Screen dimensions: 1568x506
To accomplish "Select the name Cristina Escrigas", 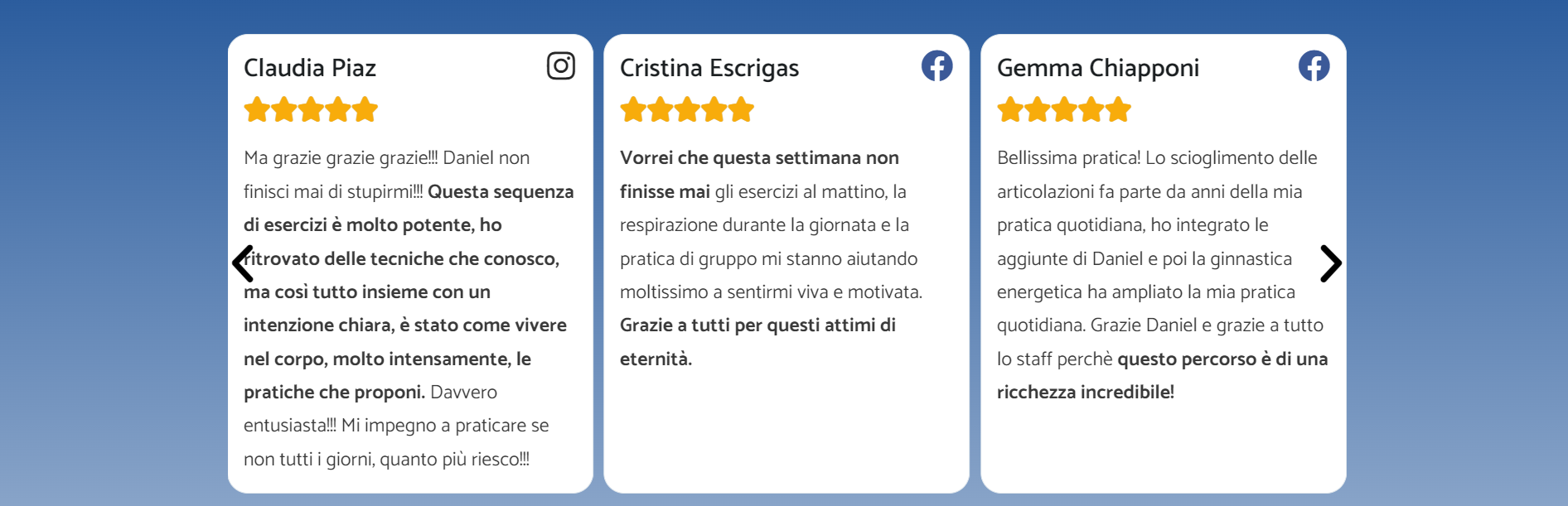I will coord(709,68).
